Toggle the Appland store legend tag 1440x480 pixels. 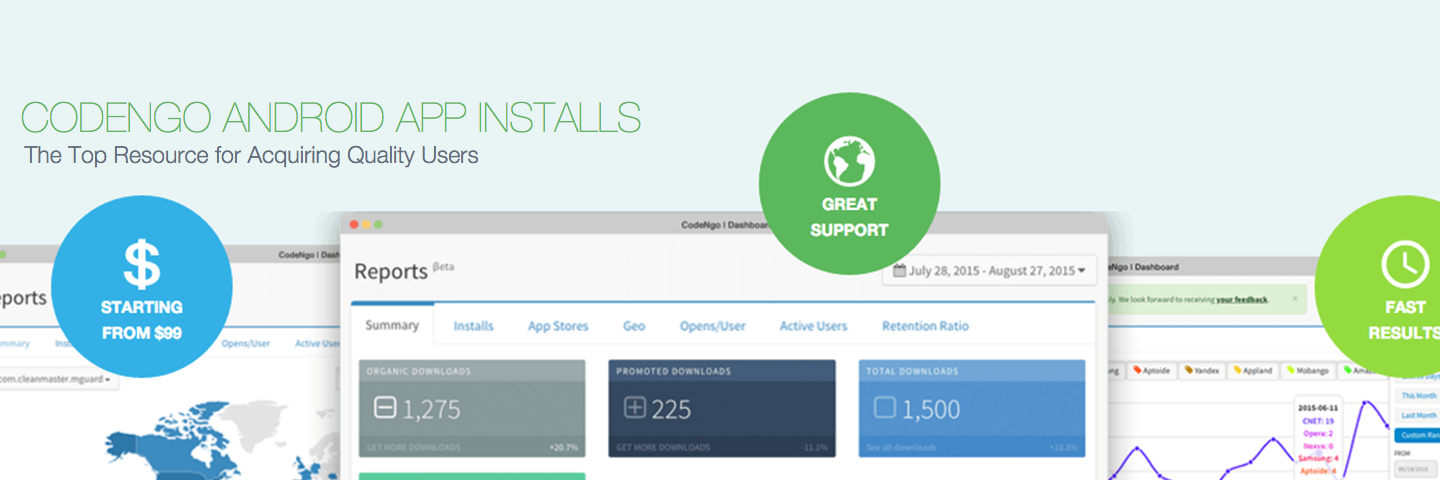coord(1253,370)
